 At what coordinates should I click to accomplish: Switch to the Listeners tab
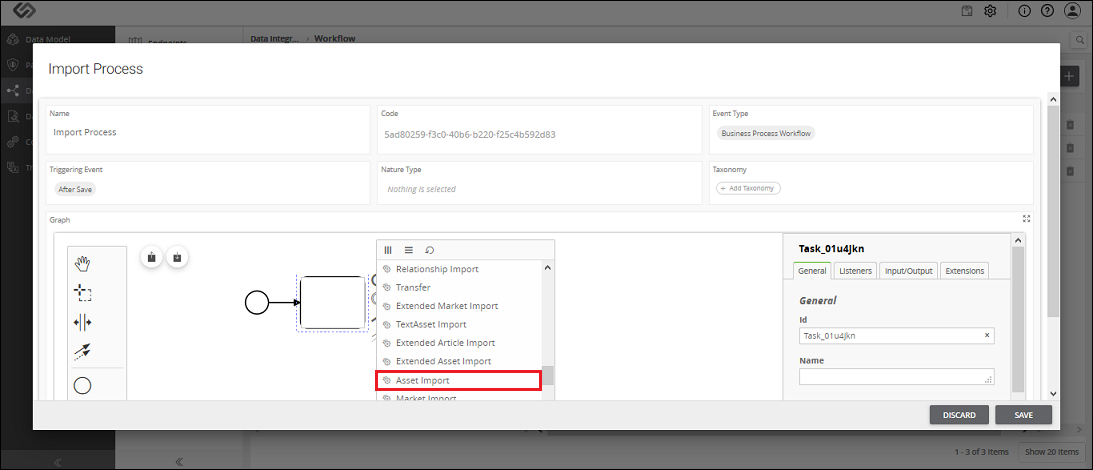coord(855,271)
